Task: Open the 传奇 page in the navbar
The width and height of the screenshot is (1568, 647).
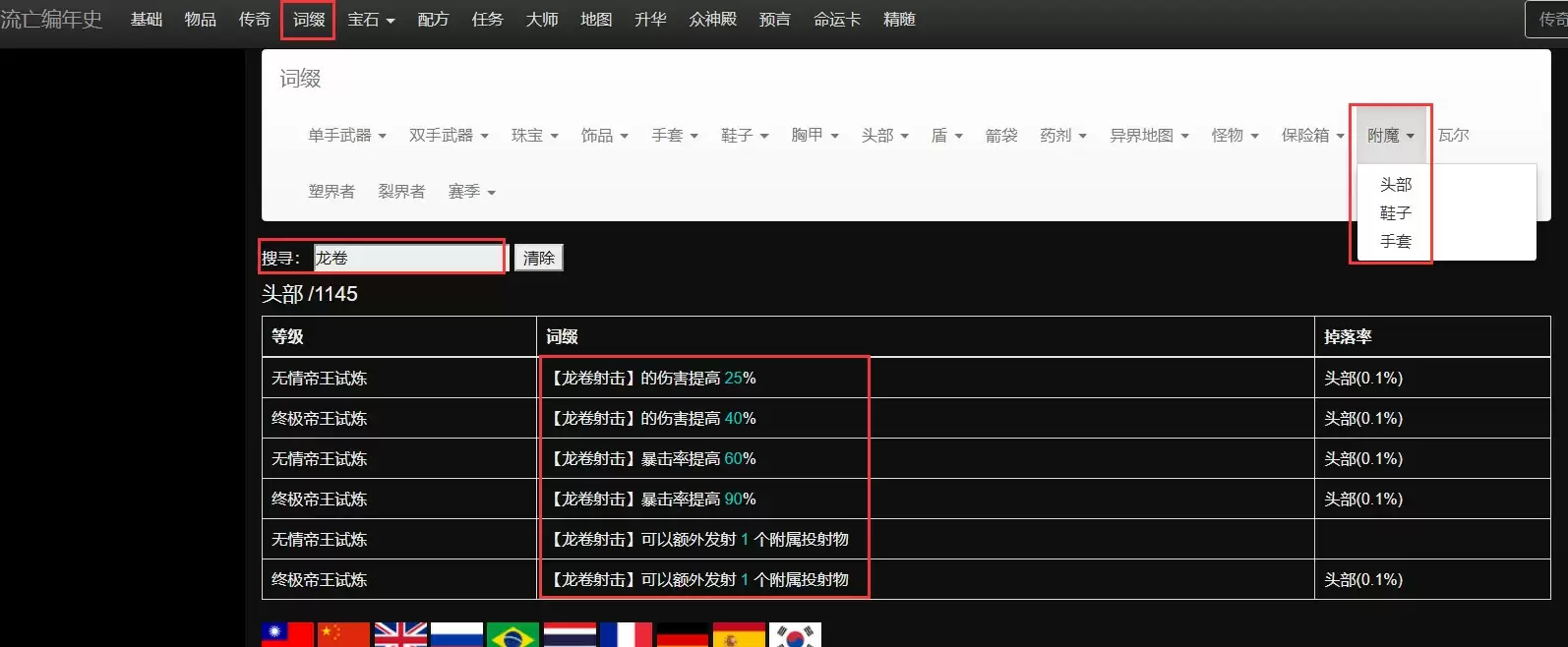Action: (x=254, y=20)
